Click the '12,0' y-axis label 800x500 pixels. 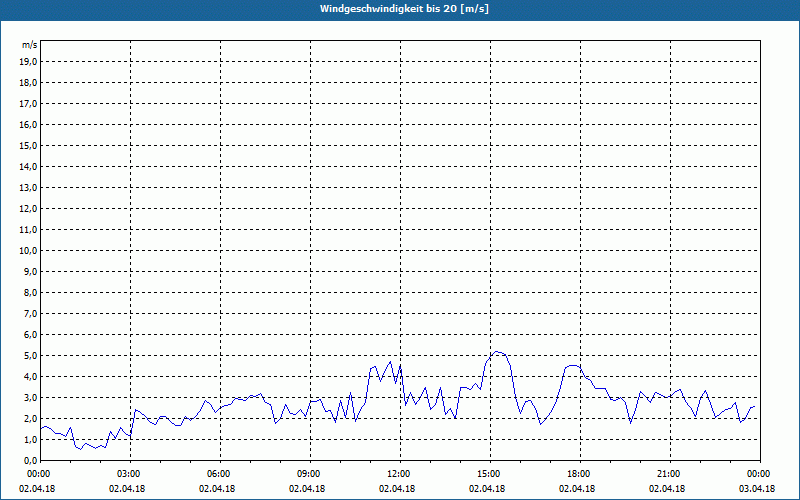(x=28, y=208)
